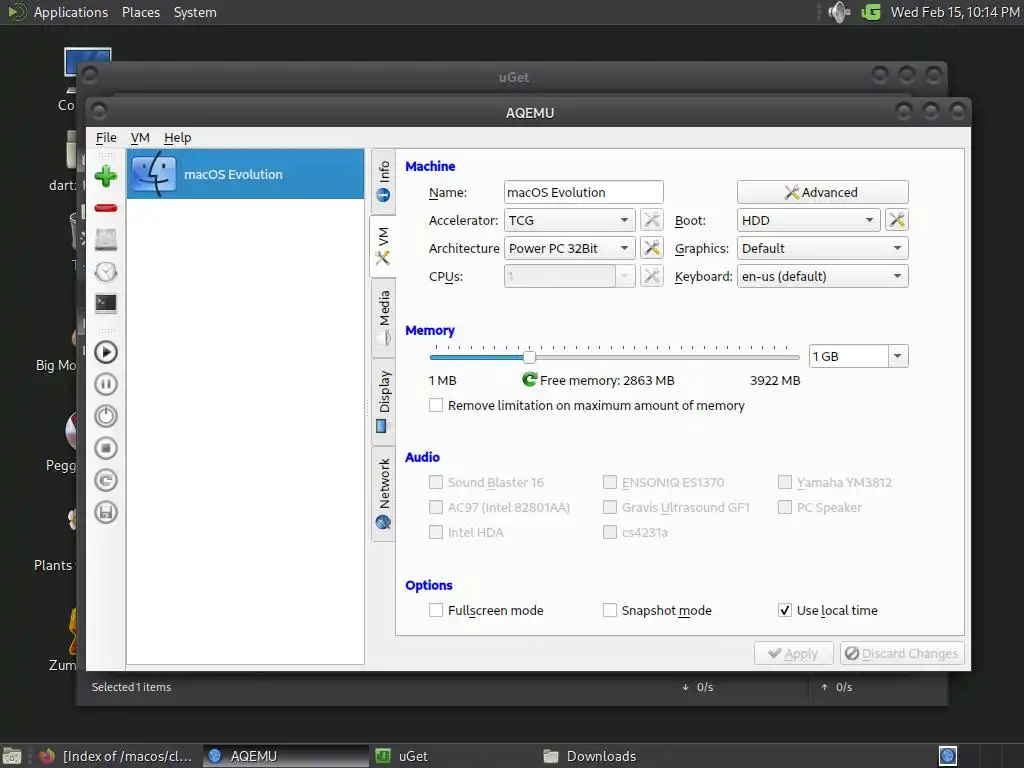Uncheck Use local time
Screen dimensions: 1024x768
click(785, 610)
